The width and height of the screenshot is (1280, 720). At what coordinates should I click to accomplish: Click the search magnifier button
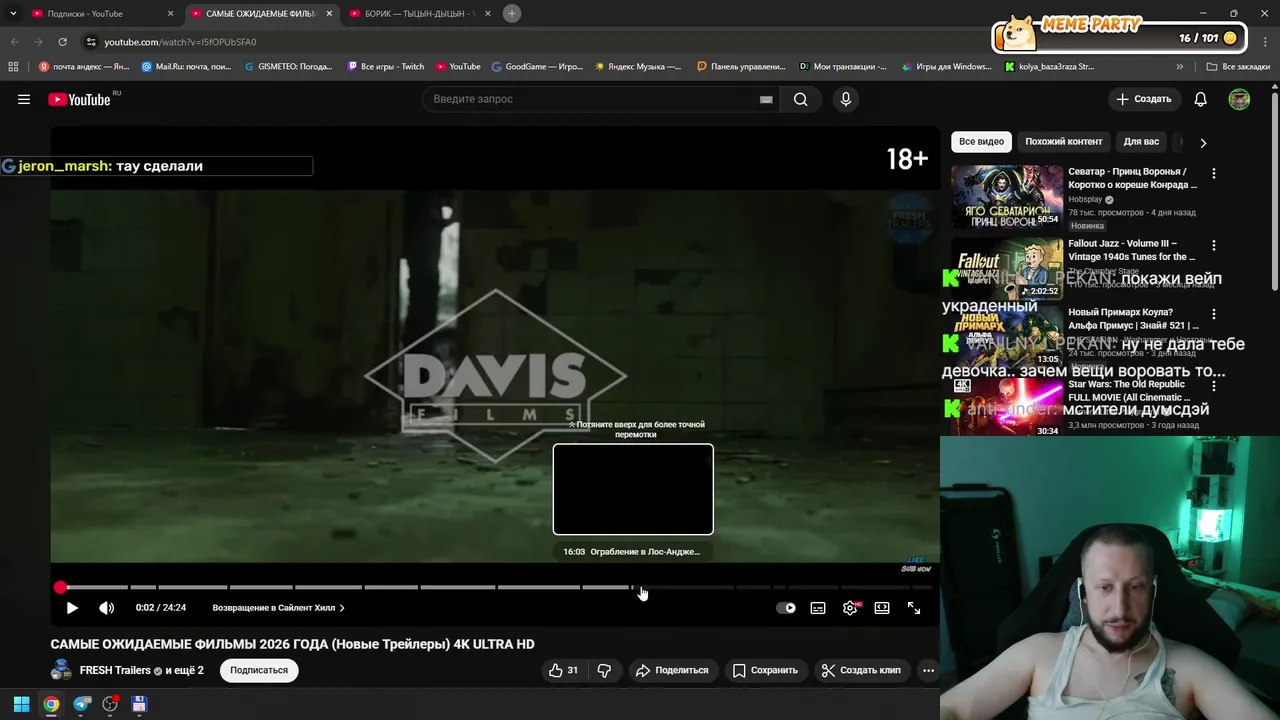click(800, 99)
